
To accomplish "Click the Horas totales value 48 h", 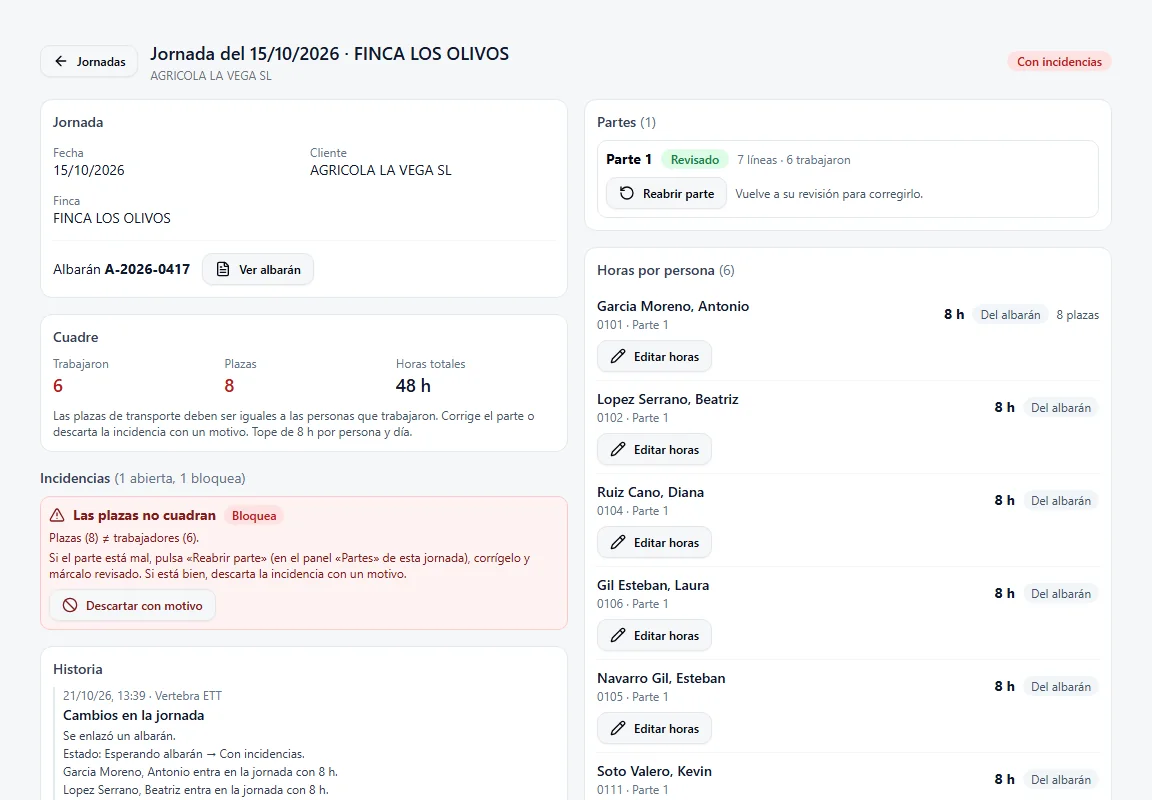I will pos(413,386).
